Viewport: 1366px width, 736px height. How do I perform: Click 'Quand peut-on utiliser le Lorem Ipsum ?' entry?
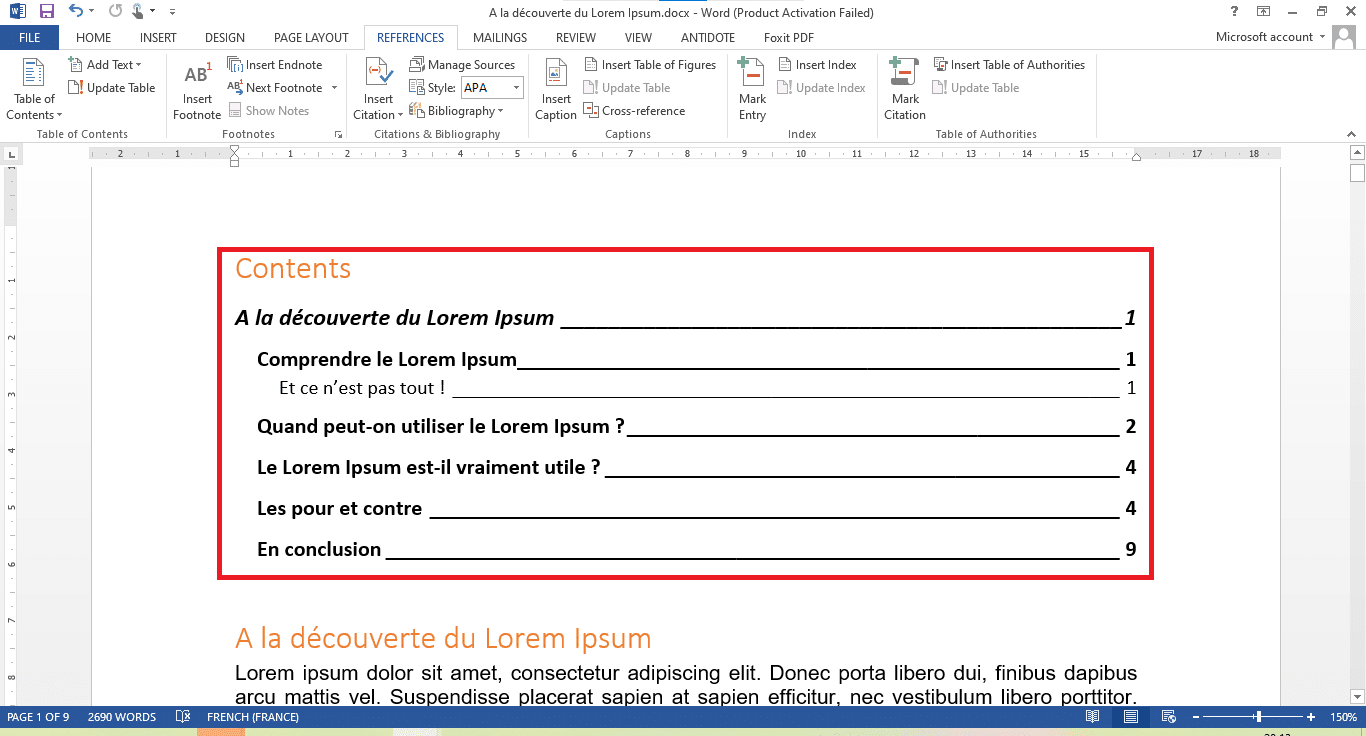(441, 426)
